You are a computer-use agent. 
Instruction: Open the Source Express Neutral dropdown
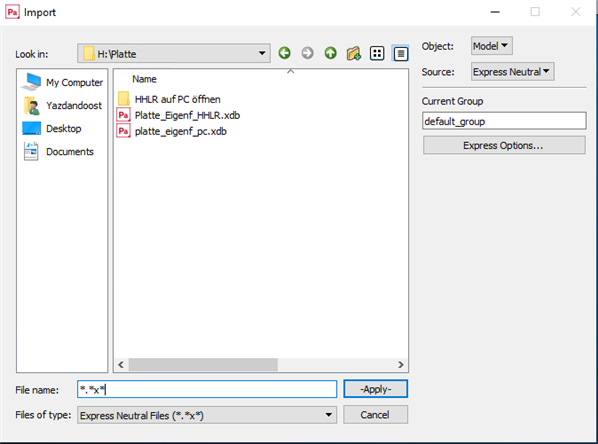(512, 72)
